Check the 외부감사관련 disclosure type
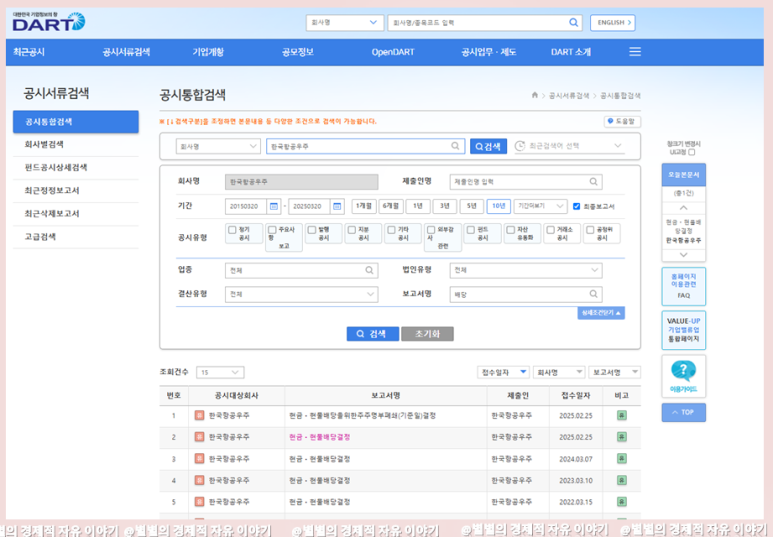773x537 pixels. coord(431,230)
